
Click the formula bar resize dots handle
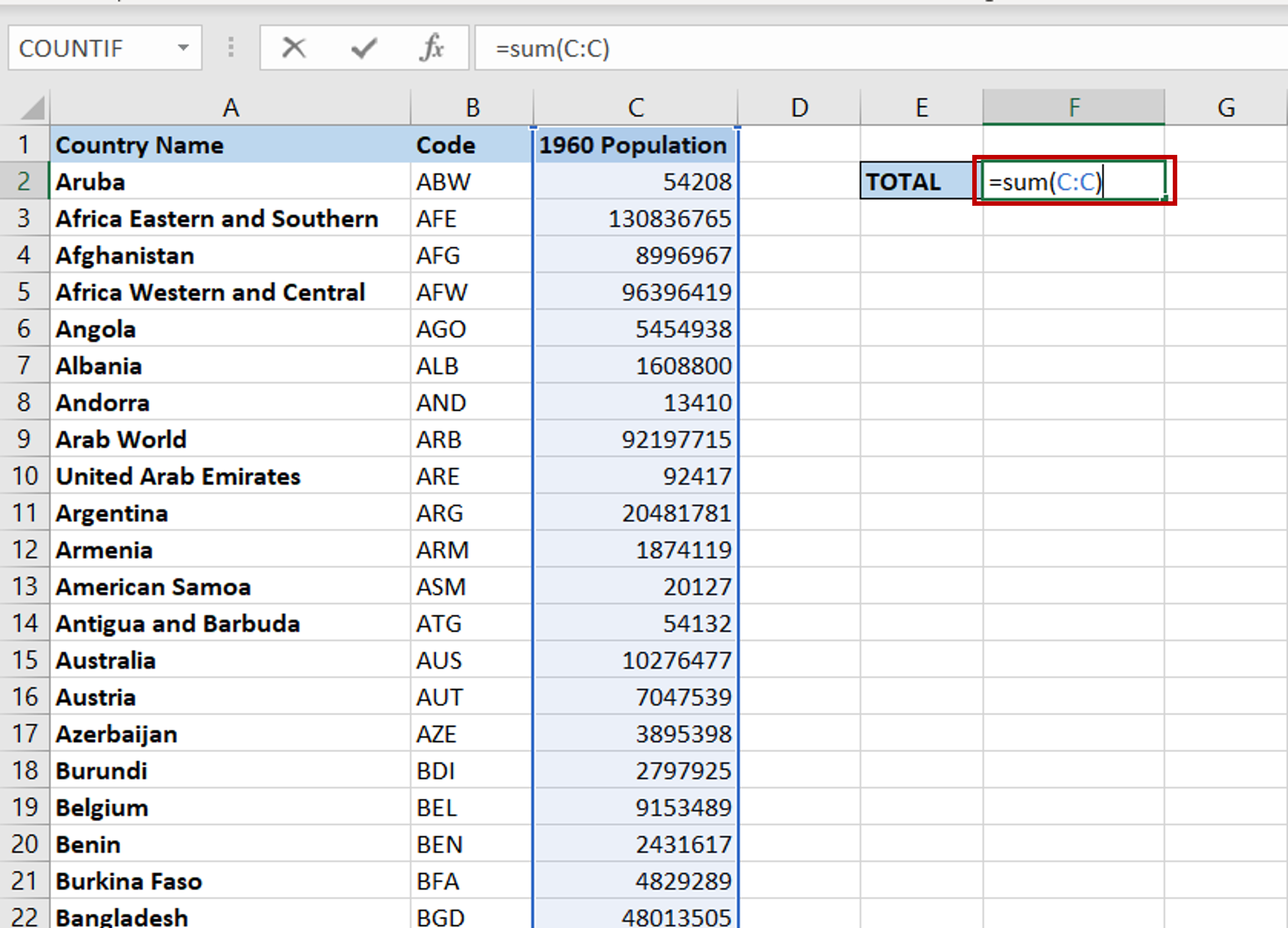[x=230, y=48]
